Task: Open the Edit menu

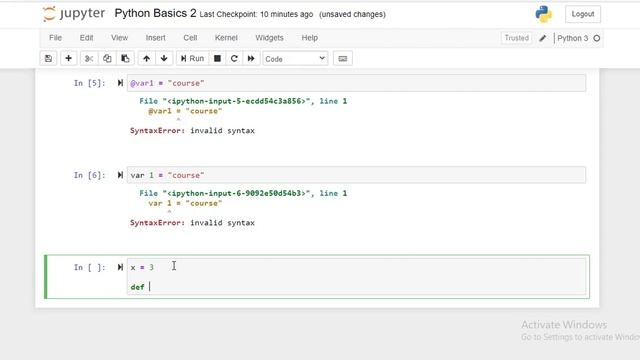Action: click(x=87, y=38)
